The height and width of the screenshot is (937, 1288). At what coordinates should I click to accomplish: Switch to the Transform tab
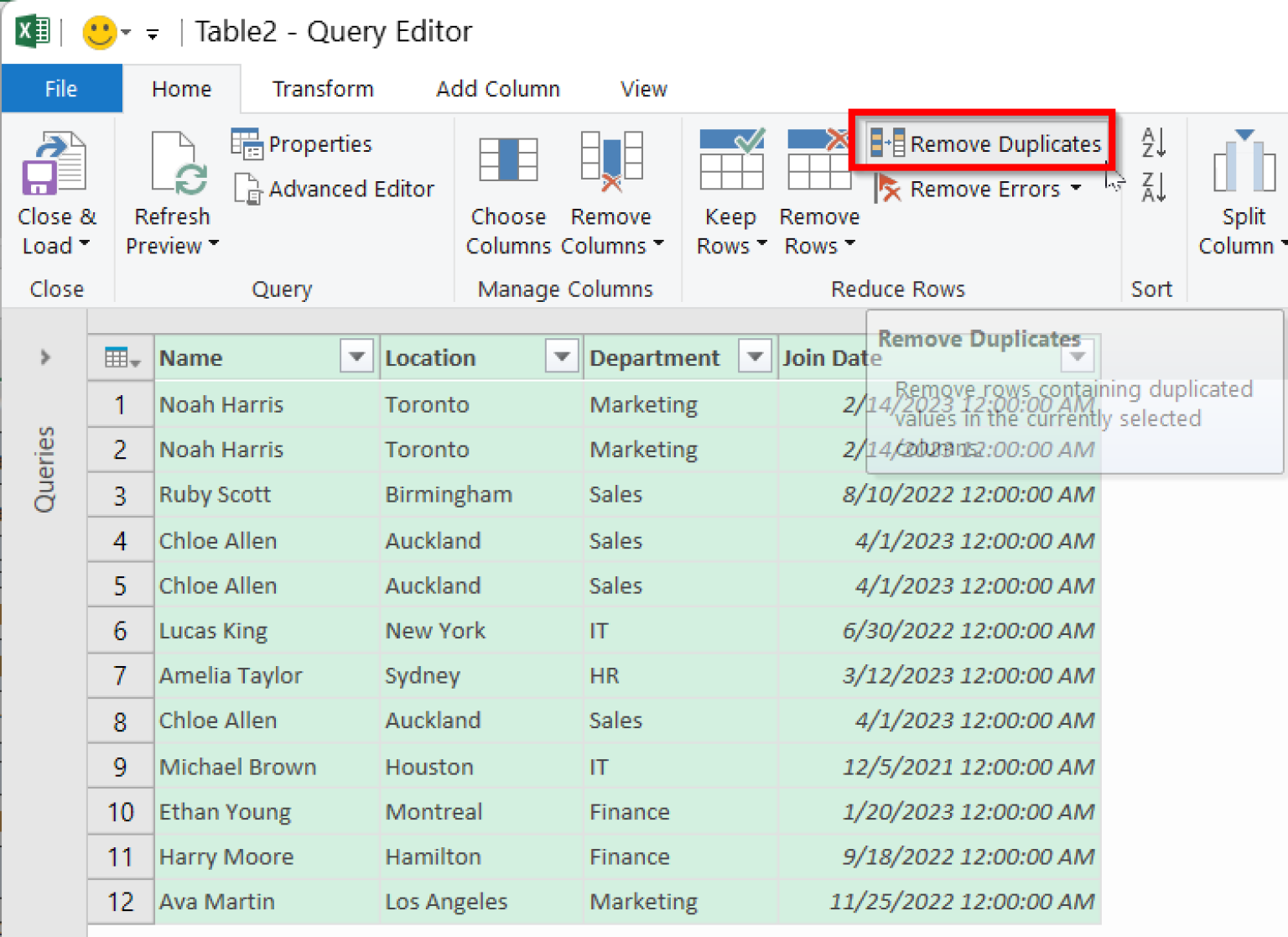tap(322, 88)
